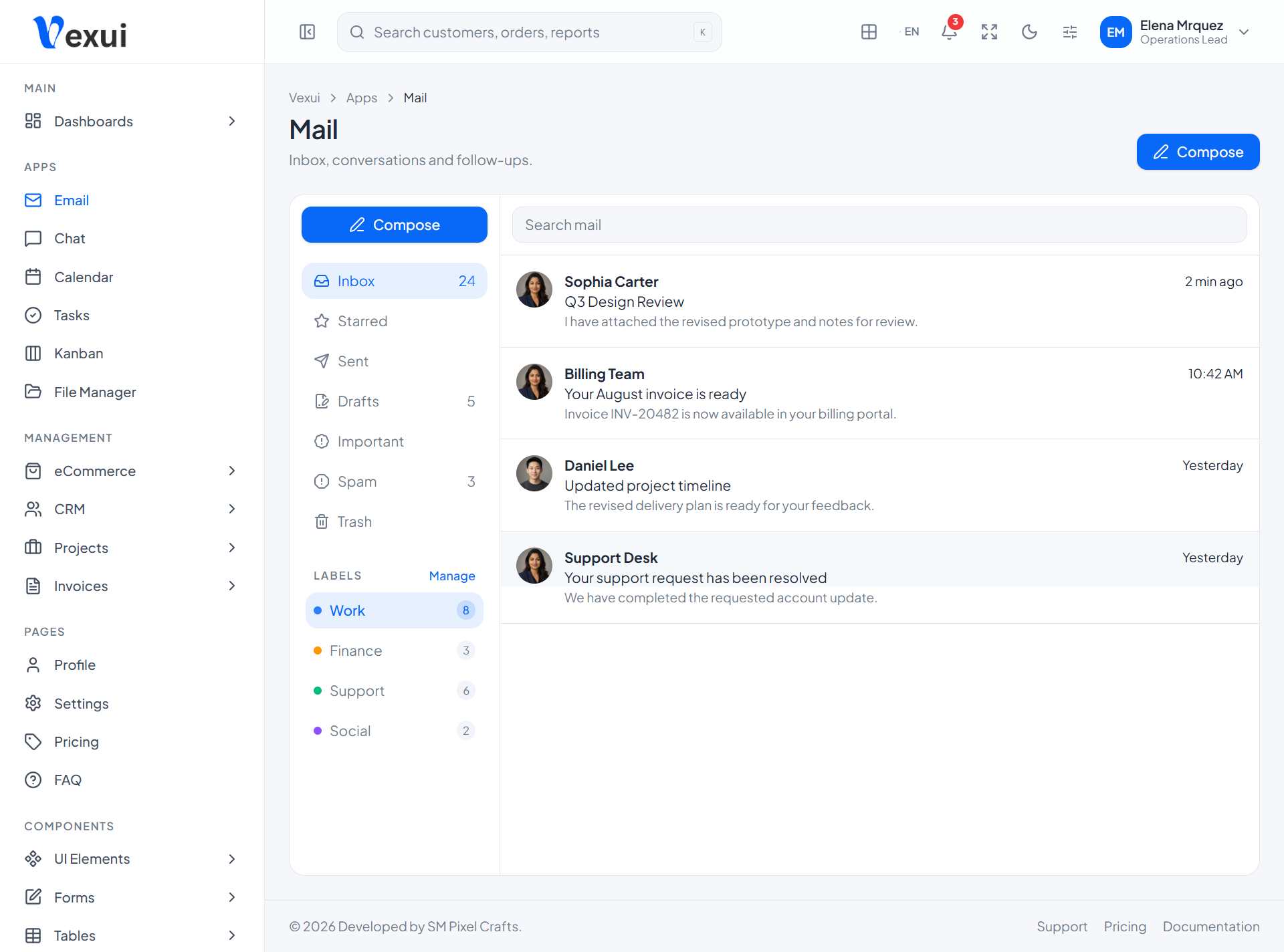Collapse the sidebar with the panel toggle icon
This screenshot has width=1284, height=952.
point(308,32)
